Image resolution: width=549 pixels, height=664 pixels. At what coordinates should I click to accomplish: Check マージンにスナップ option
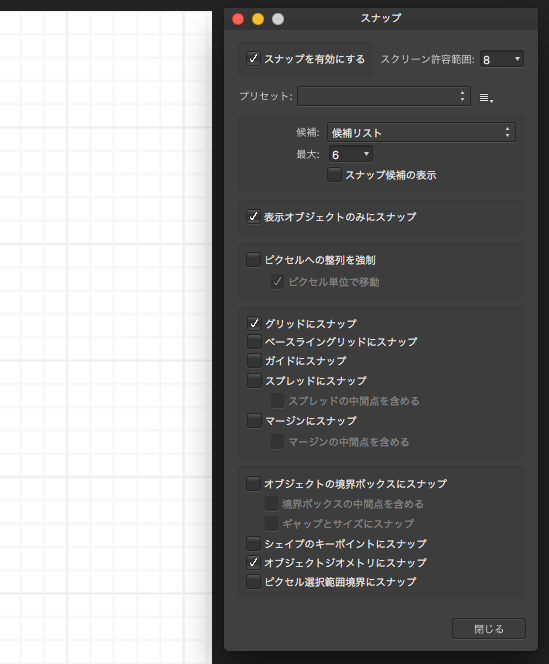click(254, 421)
